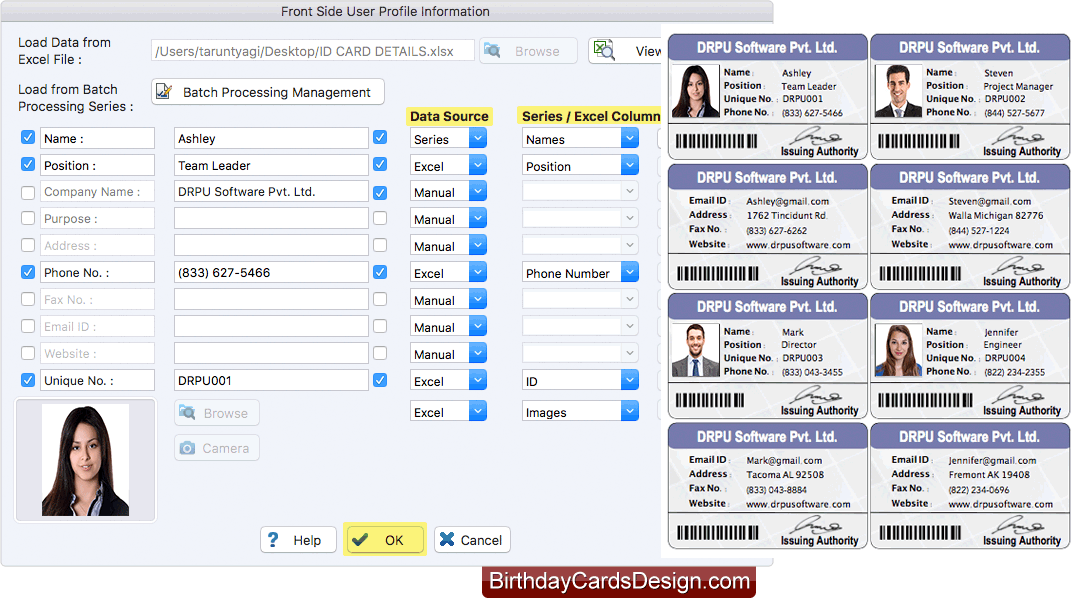Enable the Company Name checkbox
Image resolution: width=1079 pixels, height=598 pixels.
click(28, 192)
